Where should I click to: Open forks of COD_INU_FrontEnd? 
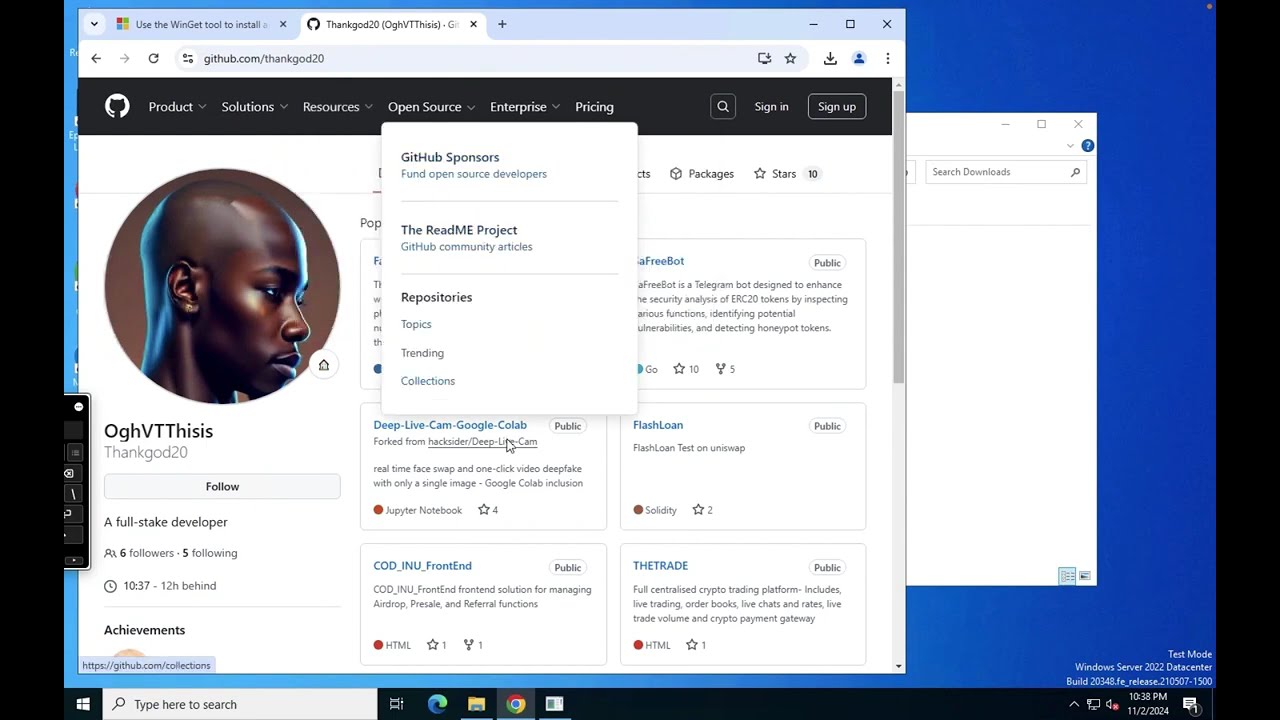473,645
